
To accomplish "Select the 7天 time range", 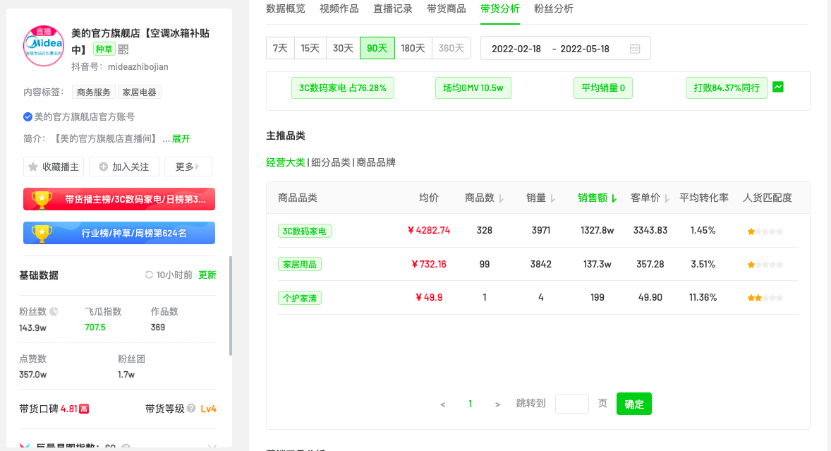I will (280, 48).
